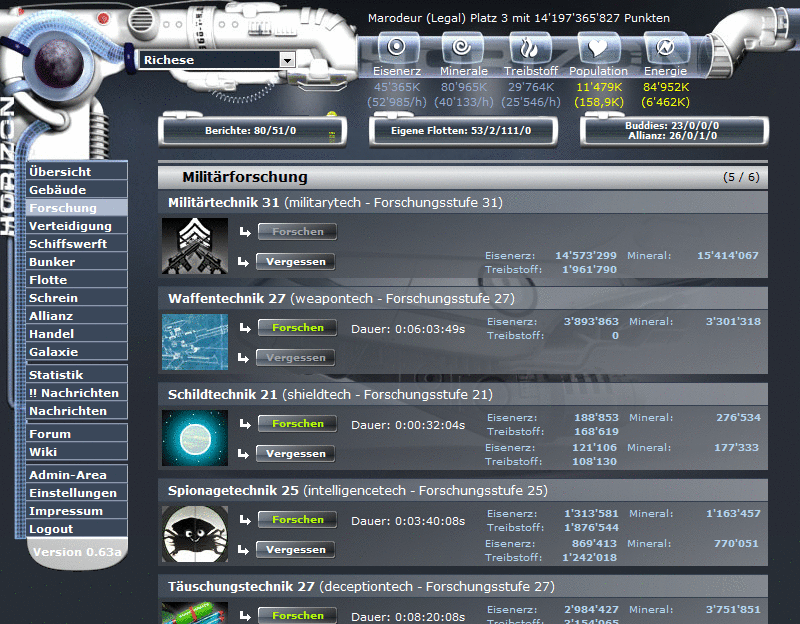Click the Minerale resource icon
Viewport: 800px width, 624px height.
click(x=464, y=45)
